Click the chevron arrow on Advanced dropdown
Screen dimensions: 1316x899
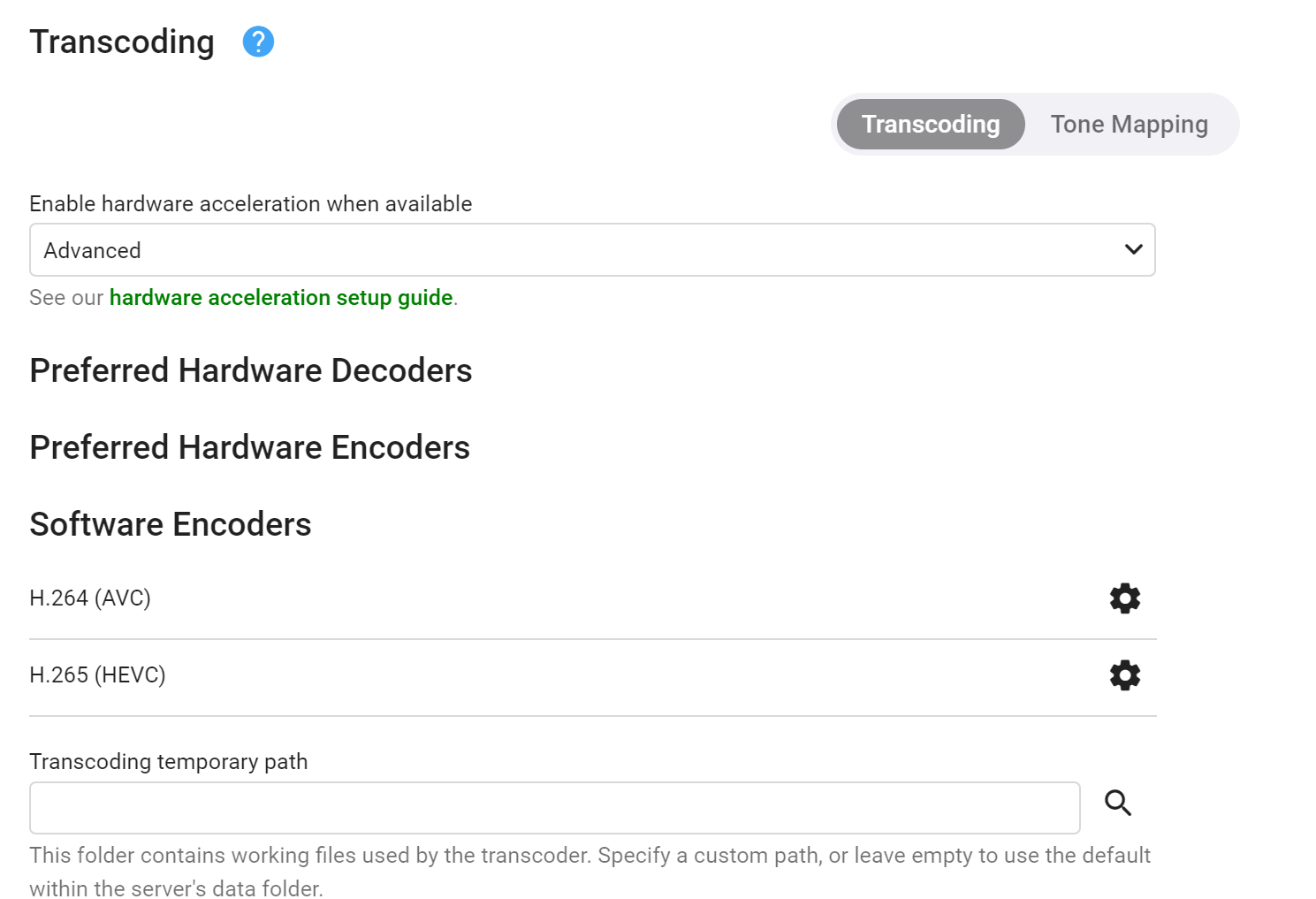tap(1133, 250)
